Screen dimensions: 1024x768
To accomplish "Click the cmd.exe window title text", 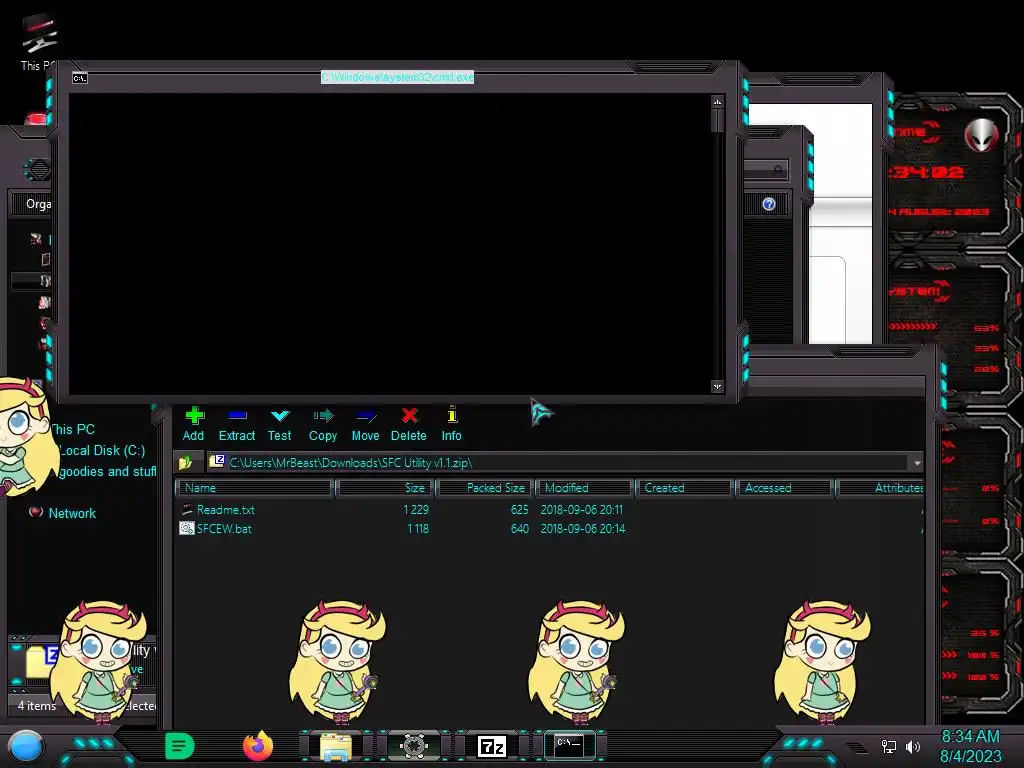I will pyautogui.click(x=397, y=77).
